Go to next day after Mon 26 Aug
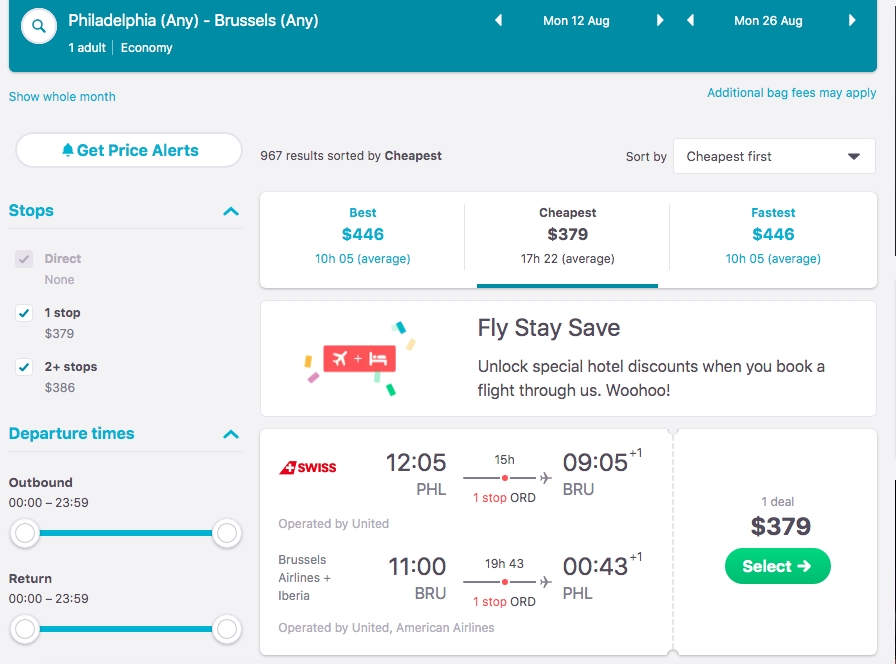 point(852,21)
